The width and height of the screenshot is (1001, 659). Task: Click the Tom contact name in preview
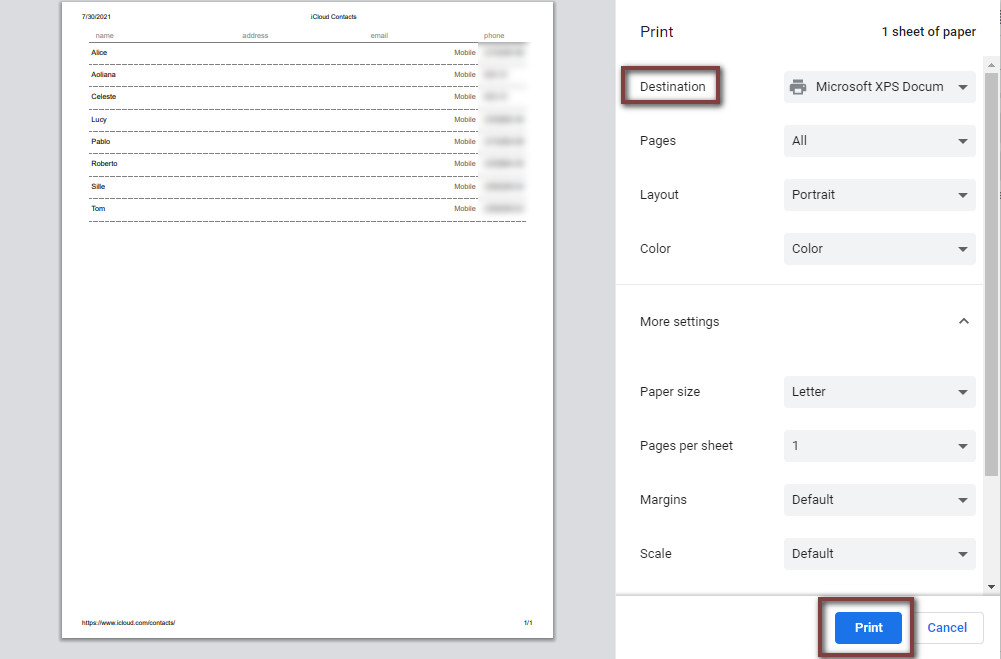click(98, 208)
